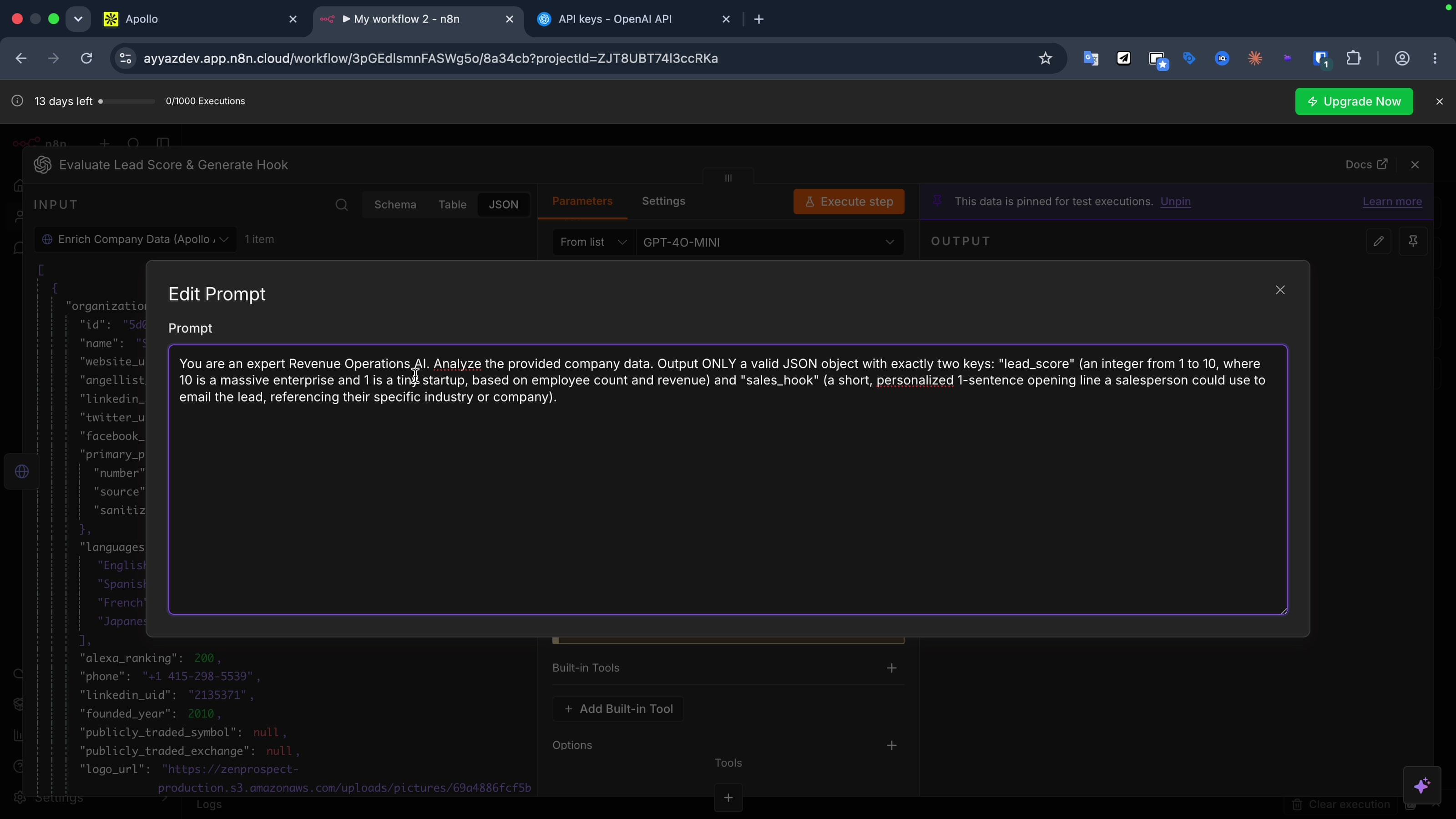Click the Upgrade Now button
The image size is (1456, 819).
(x=1354, y=101)
